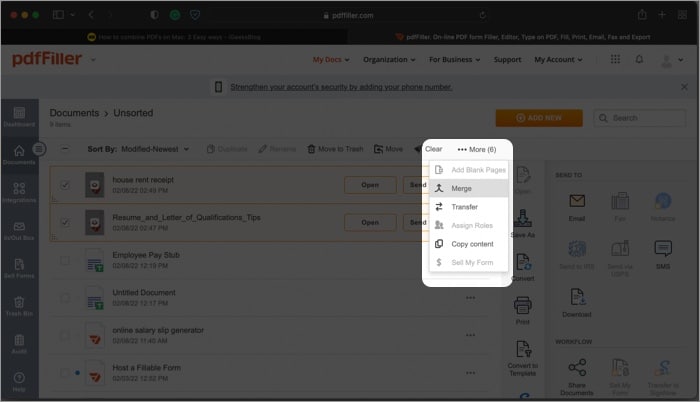
Task: Click Copy content menu entry
Action: pyautogui.click(x=469, y=244)
